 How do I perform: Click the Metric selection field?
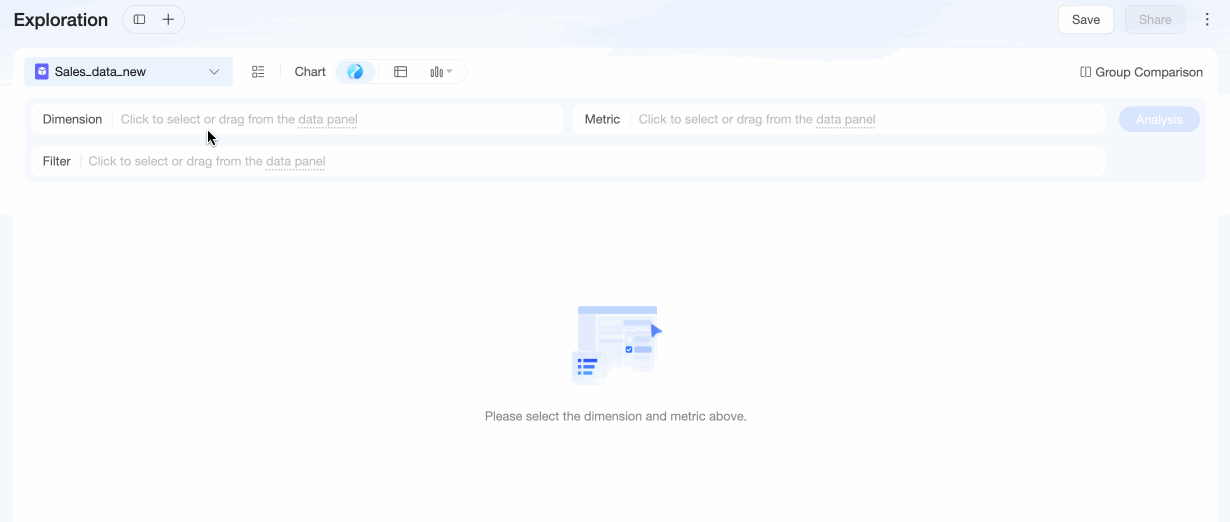839,119
